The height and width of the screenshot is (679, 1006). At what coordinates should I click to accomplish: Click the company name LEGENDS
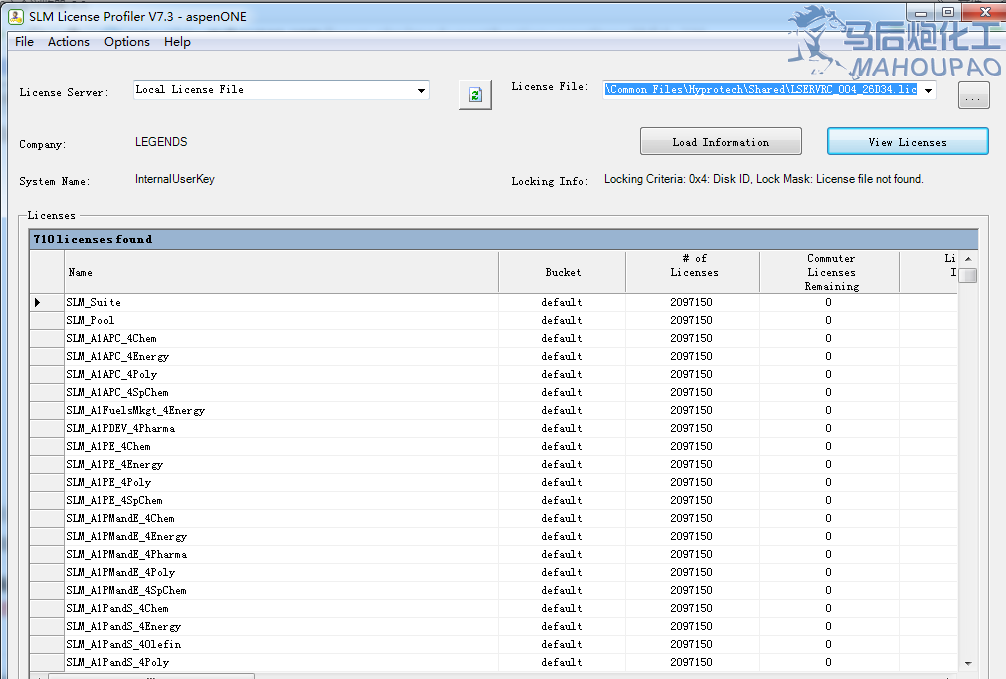[161, 142]
